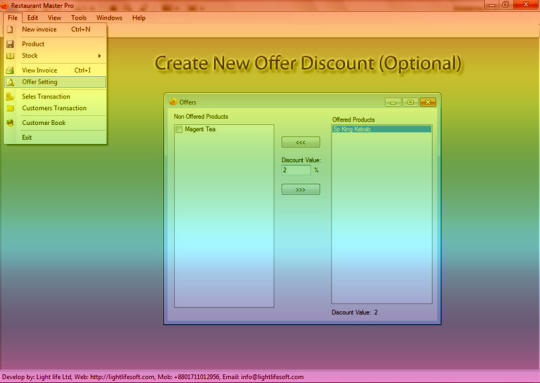The width and height of the screenshot is (540, 383).
Task: Click the <<< move-back button
Action: pos(301,142)
